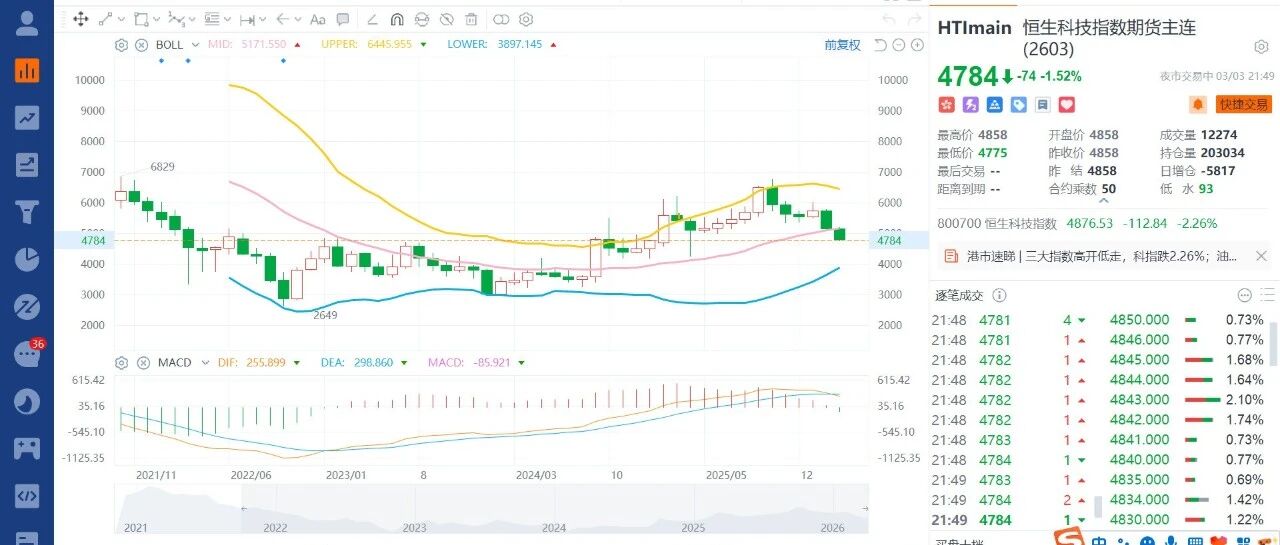The height and width of the screenshot is (545, 1280).
Task: Open the comment bubble annotation tool
Action: (x=344, y=19)
